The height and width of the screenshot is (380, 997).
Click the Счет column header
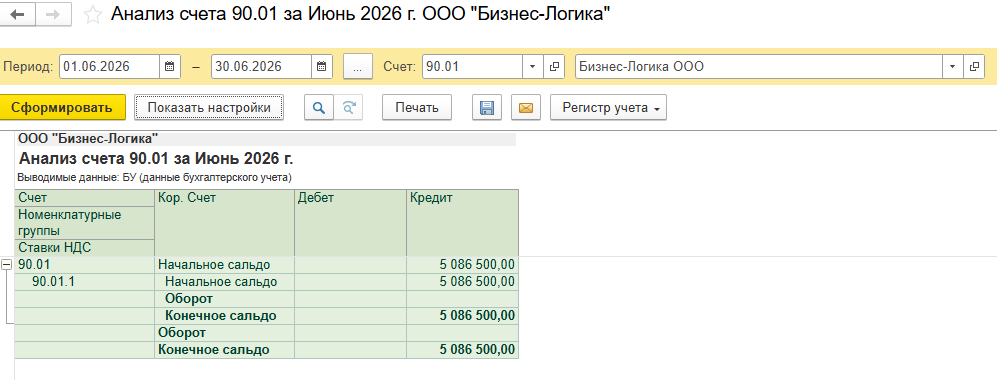pos(85,198)
